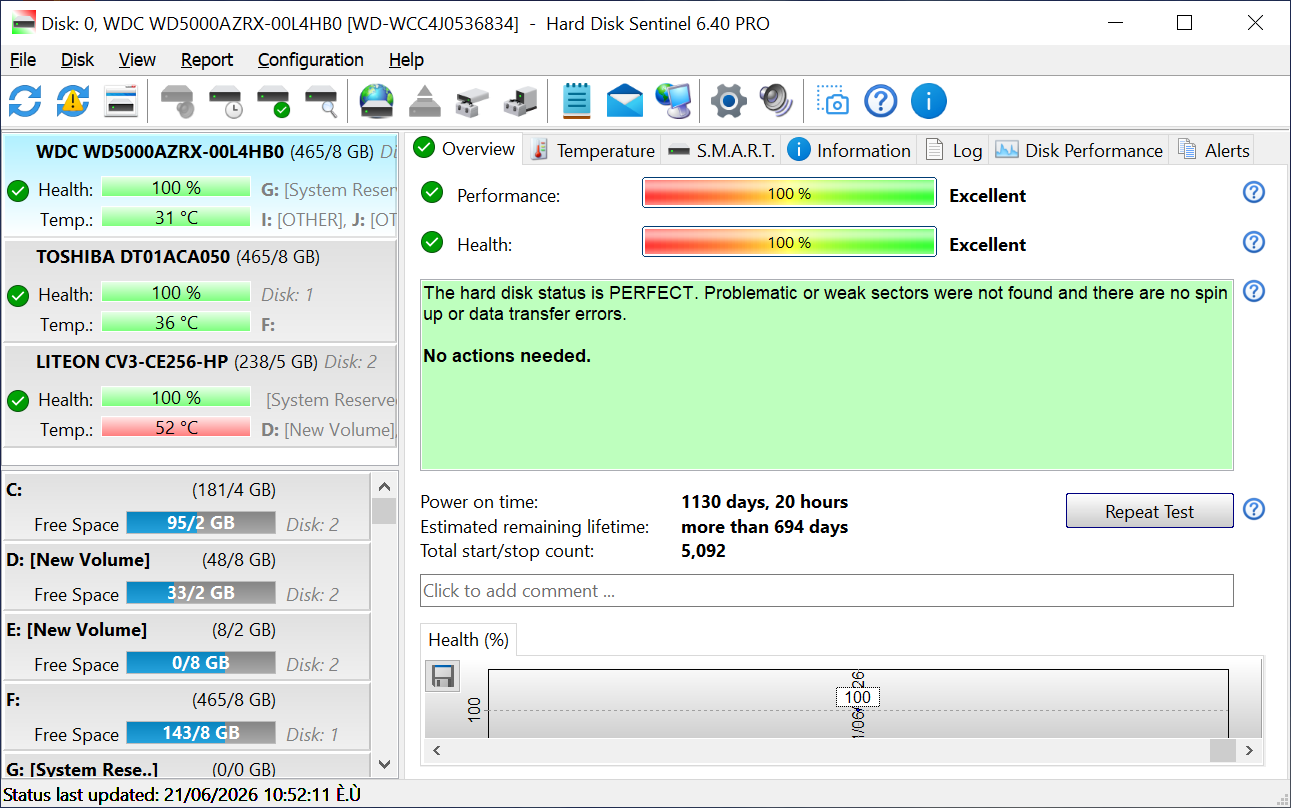The height and width of the screenshot is (808, 1291).
Task: Click the '1130 days, 20 hours' power on value
Action: (x=765, y=502)
